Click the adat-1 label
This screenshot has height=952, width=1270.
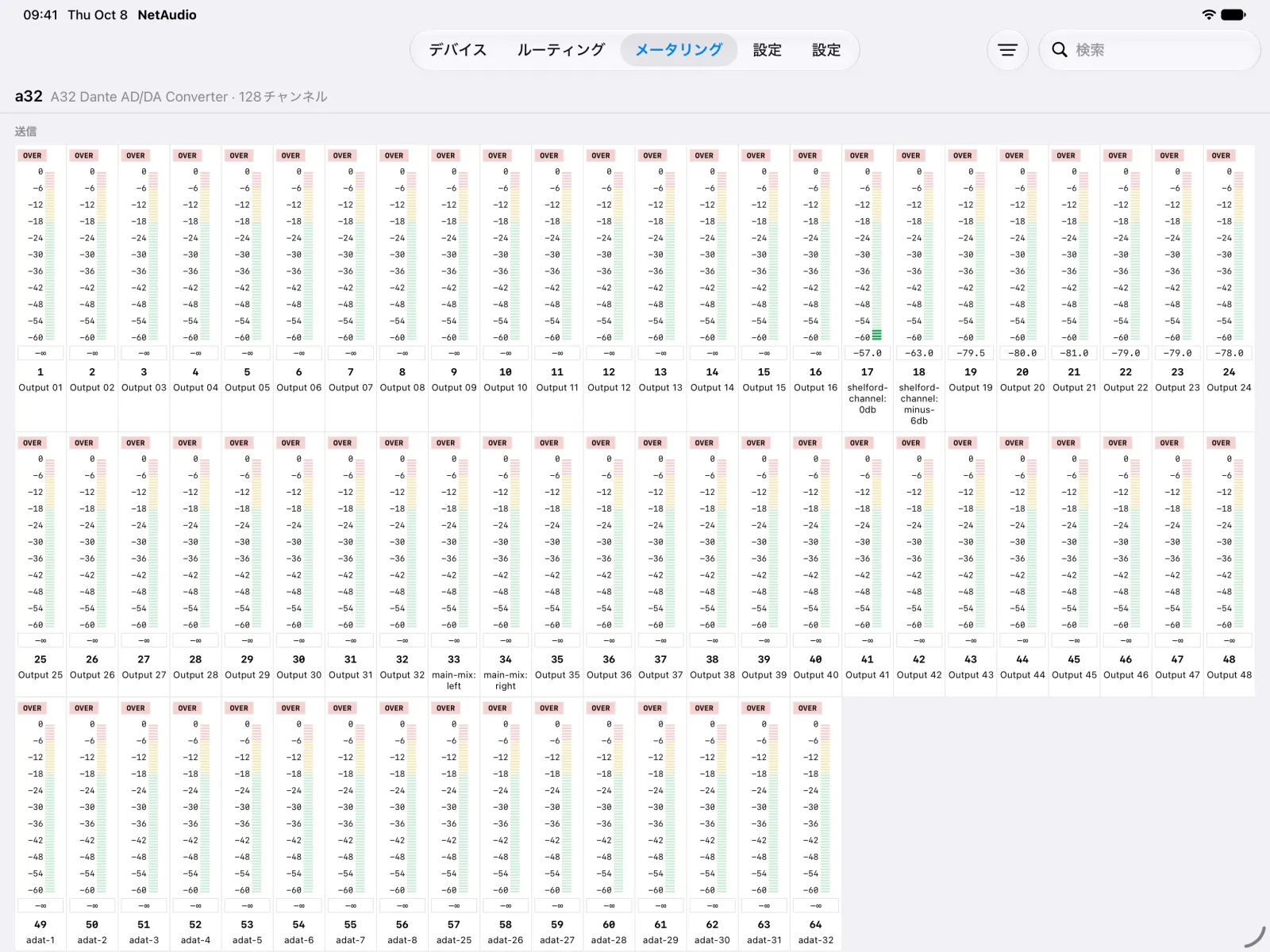40,940
